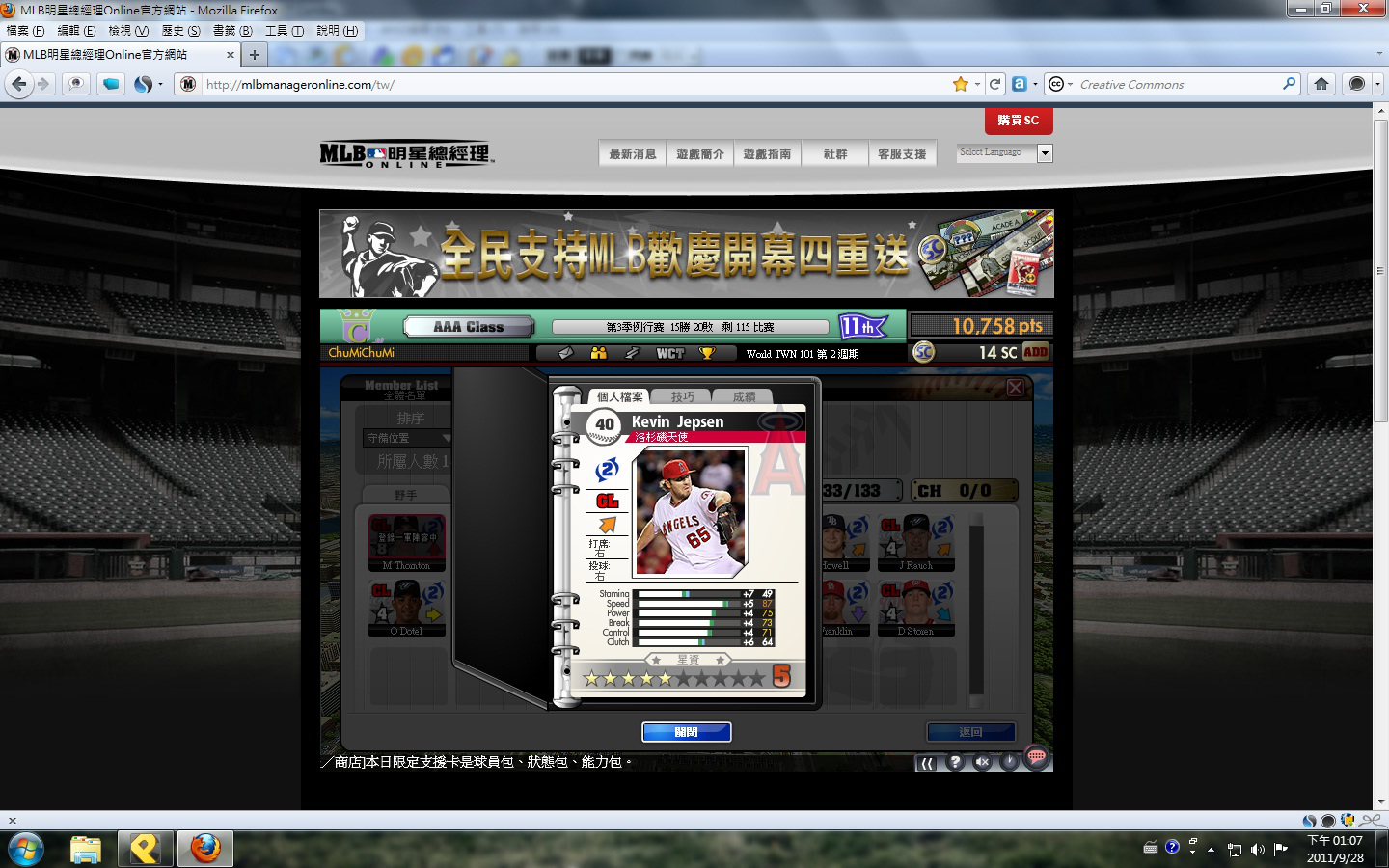Click the SC coin icon

(924, 352)
